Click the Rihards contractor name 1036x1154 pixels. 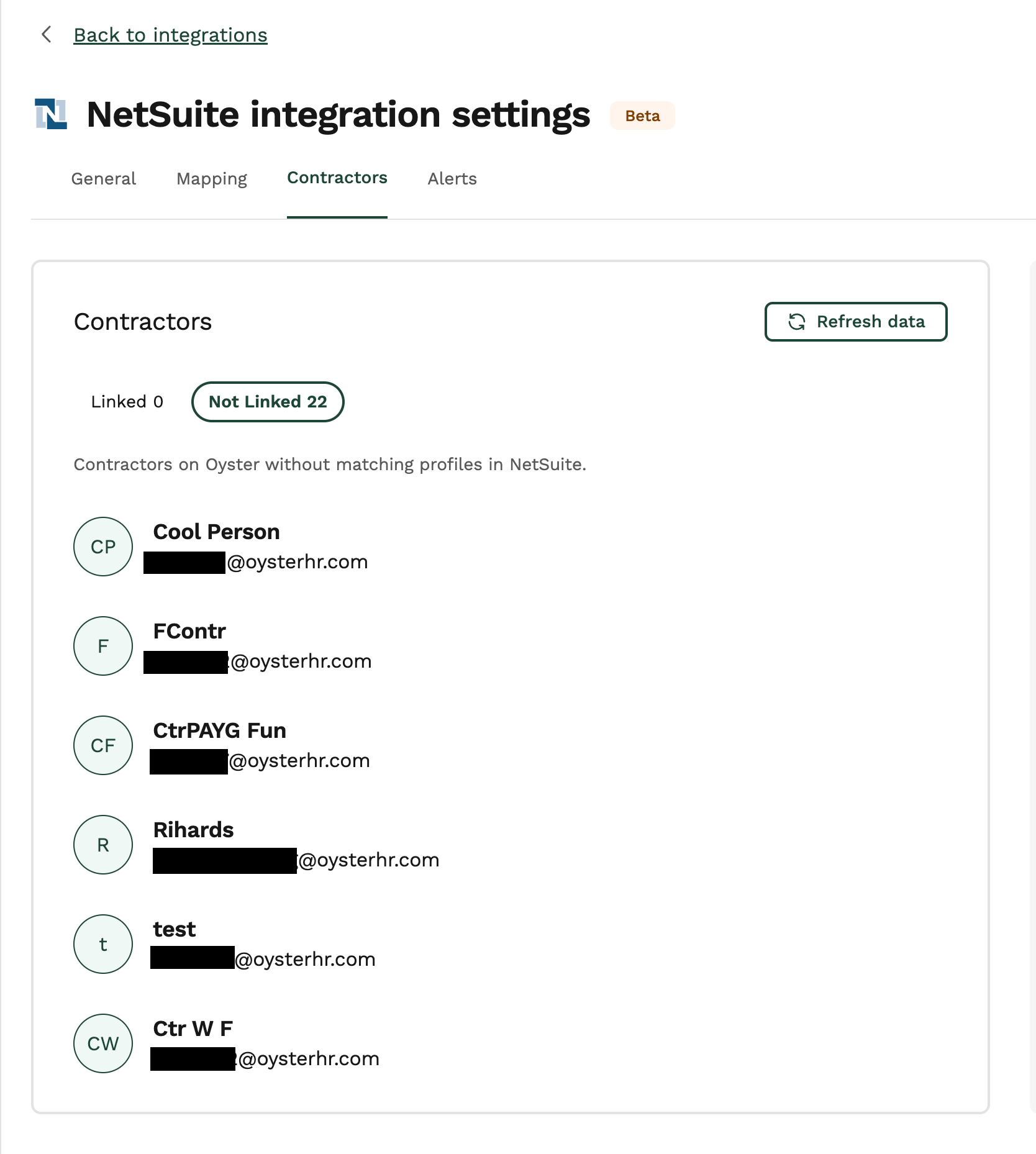[194, 830]
